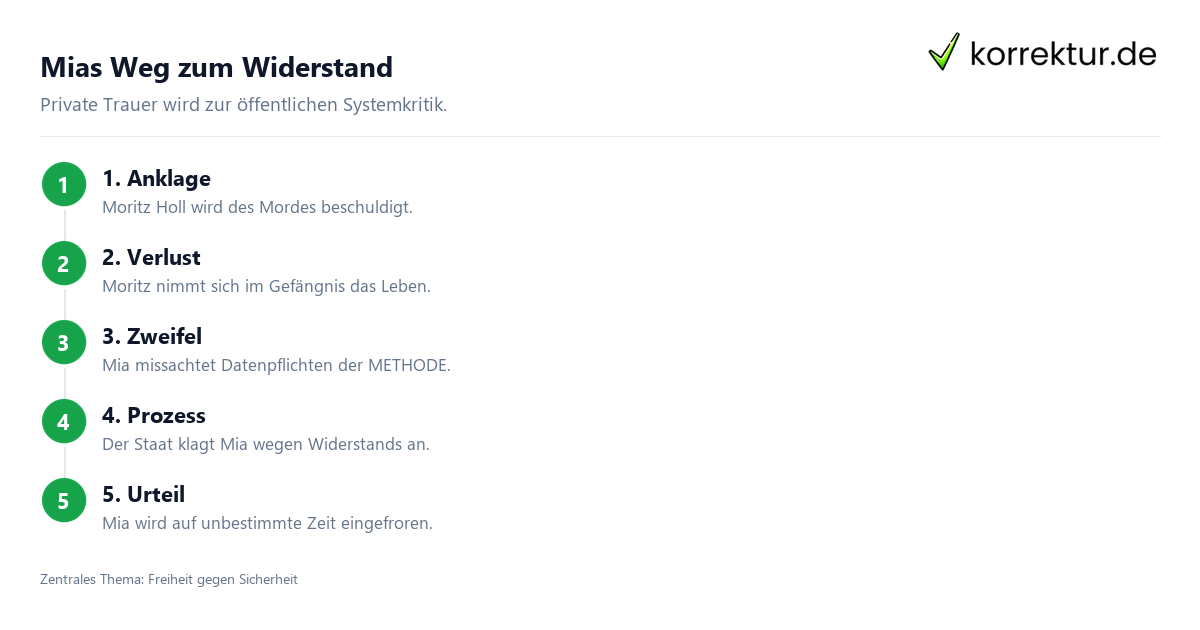Select the heading '4. Prozess'
Viewport: 1200px width, 630px height.
(x=154, y=416)
